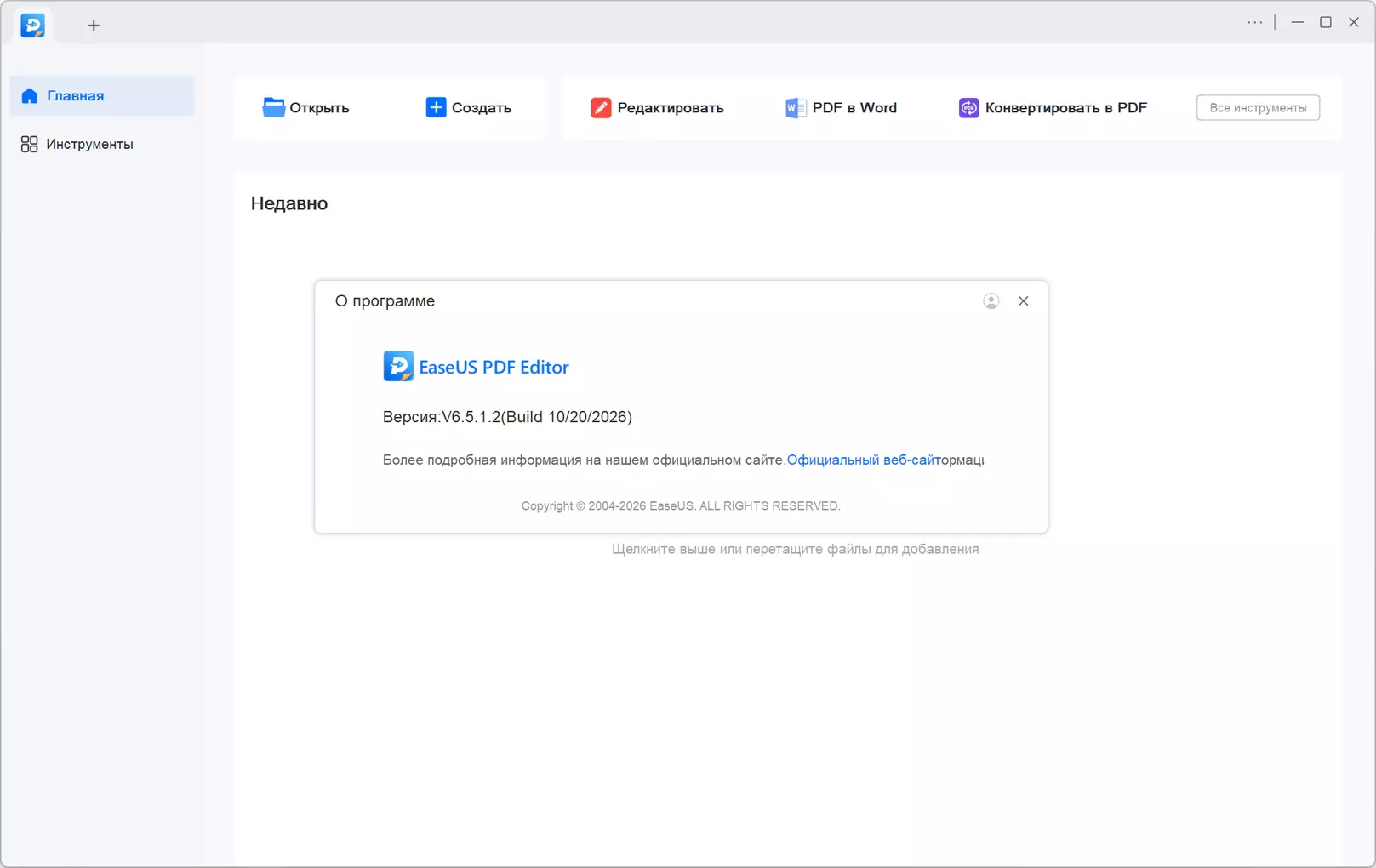The width and height of the screenshot is (1376, 868).
Task: Launch PDF в Word converter
Action: coord(841,107)
